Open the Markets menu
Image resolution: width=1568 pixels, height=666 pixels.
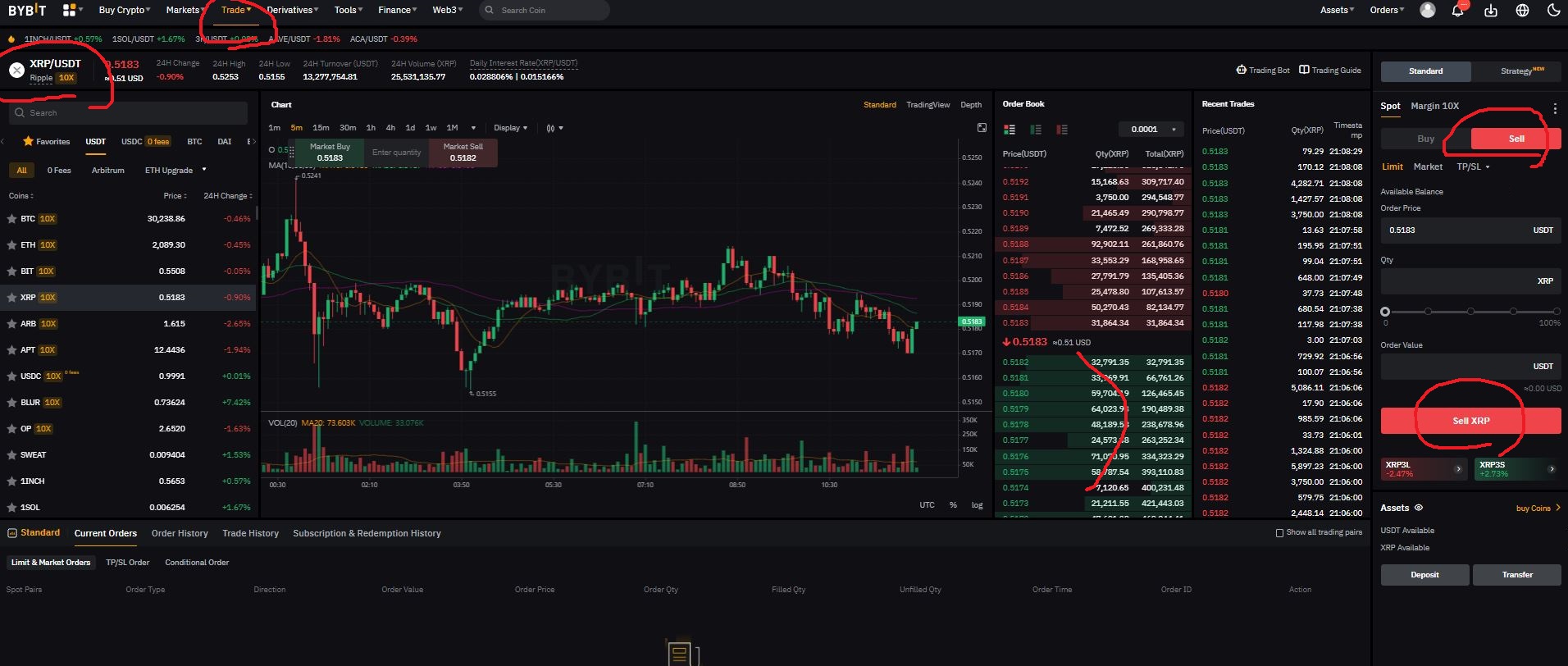[x=185, y=10]
